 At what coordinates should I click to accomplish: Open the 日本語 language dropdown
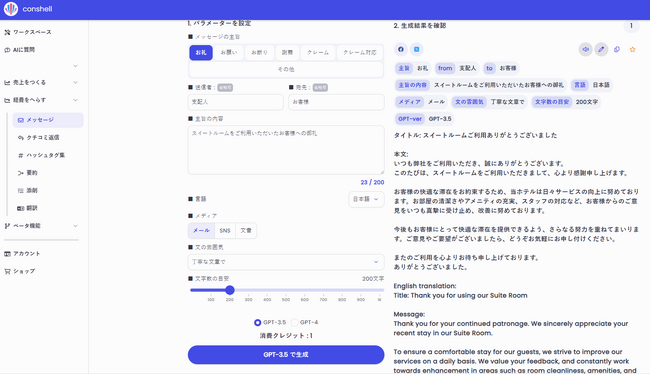[366, 199]
